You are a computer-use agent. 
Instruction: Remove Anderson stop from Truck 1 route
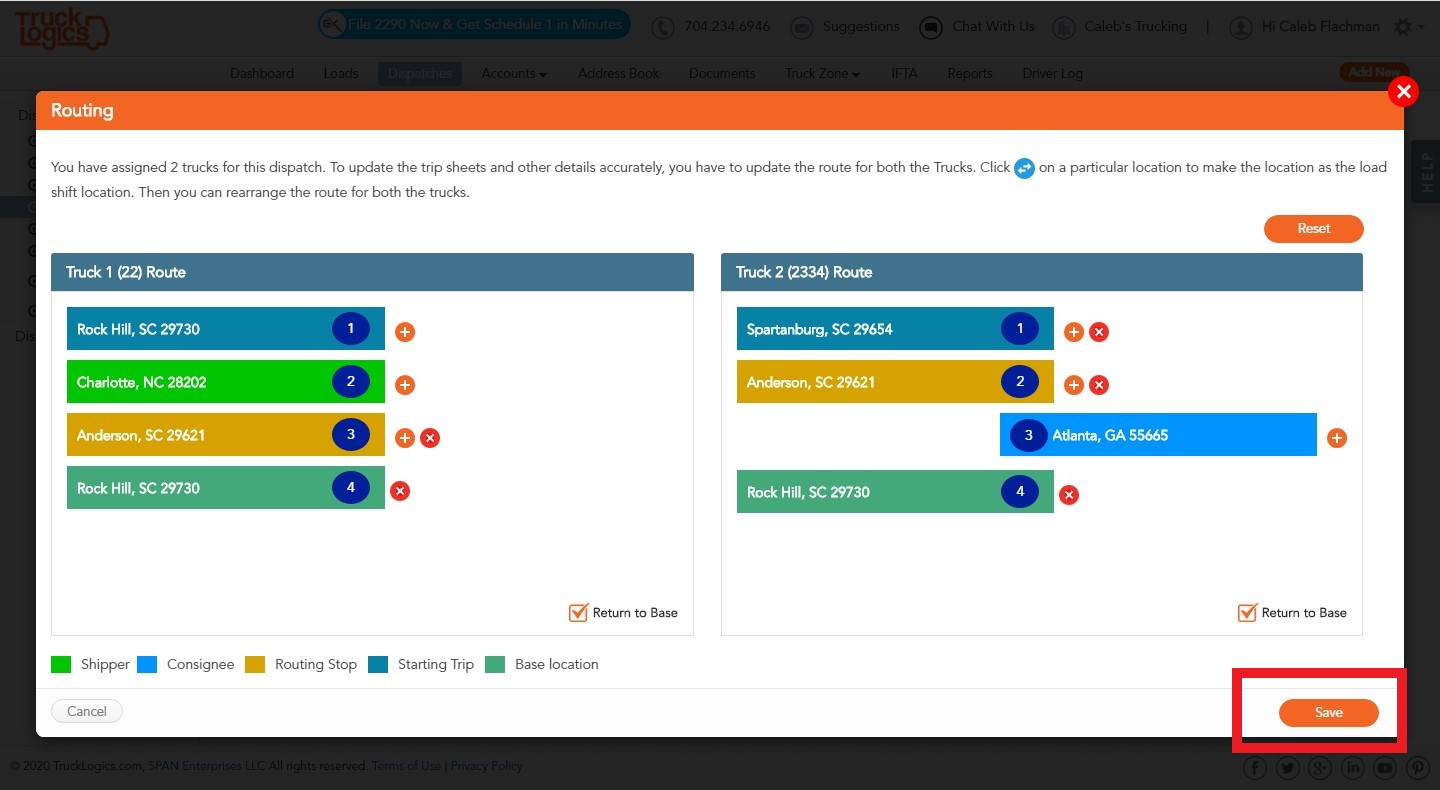coord(430,438)
